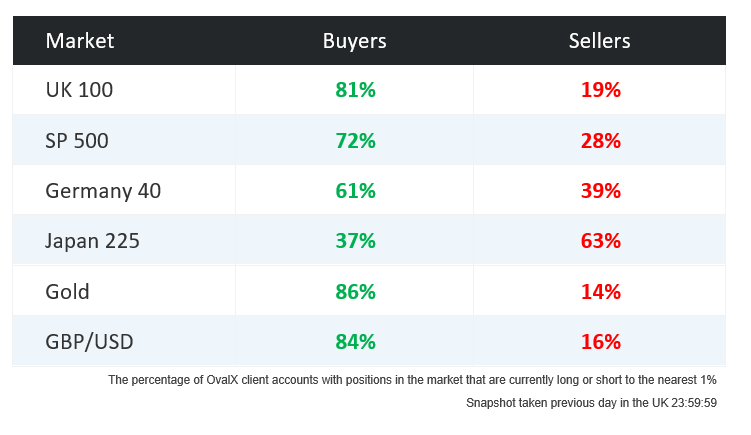Select the Germany 40 market name
The width and height of the screenshot is (751, 435).
coord(103,191)
